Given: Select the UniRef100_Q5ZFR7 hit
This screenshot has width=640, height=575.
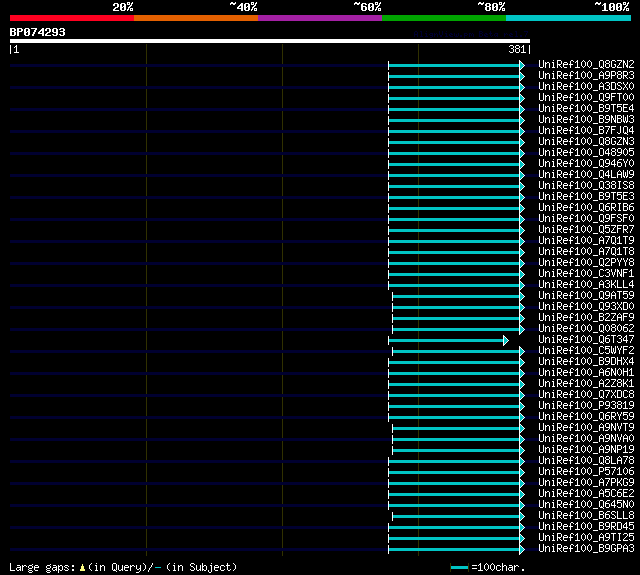Looking at the screenshot, I should click(x=586, y=229).
